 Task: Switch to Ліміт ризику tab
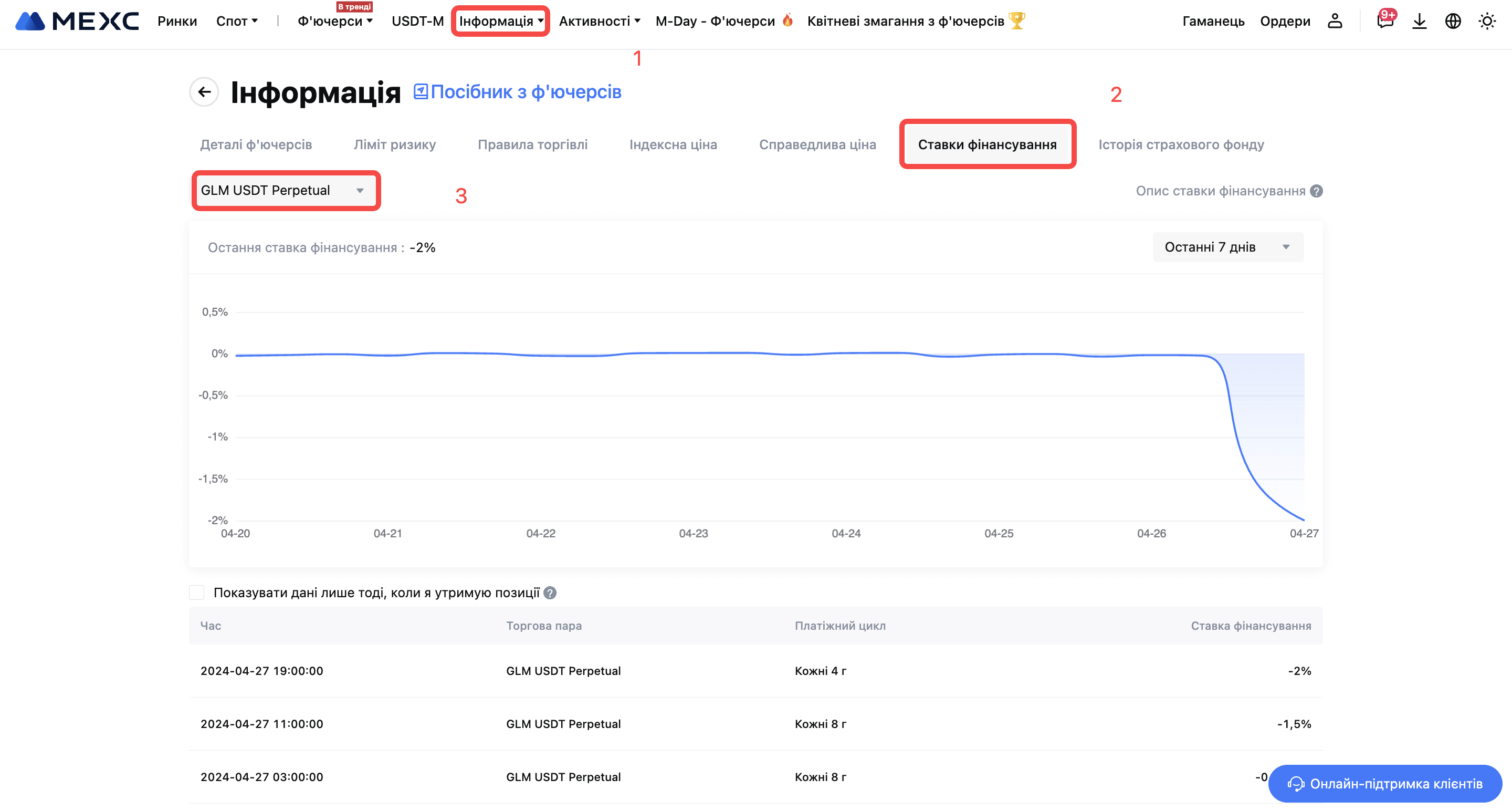pos(394,144)
